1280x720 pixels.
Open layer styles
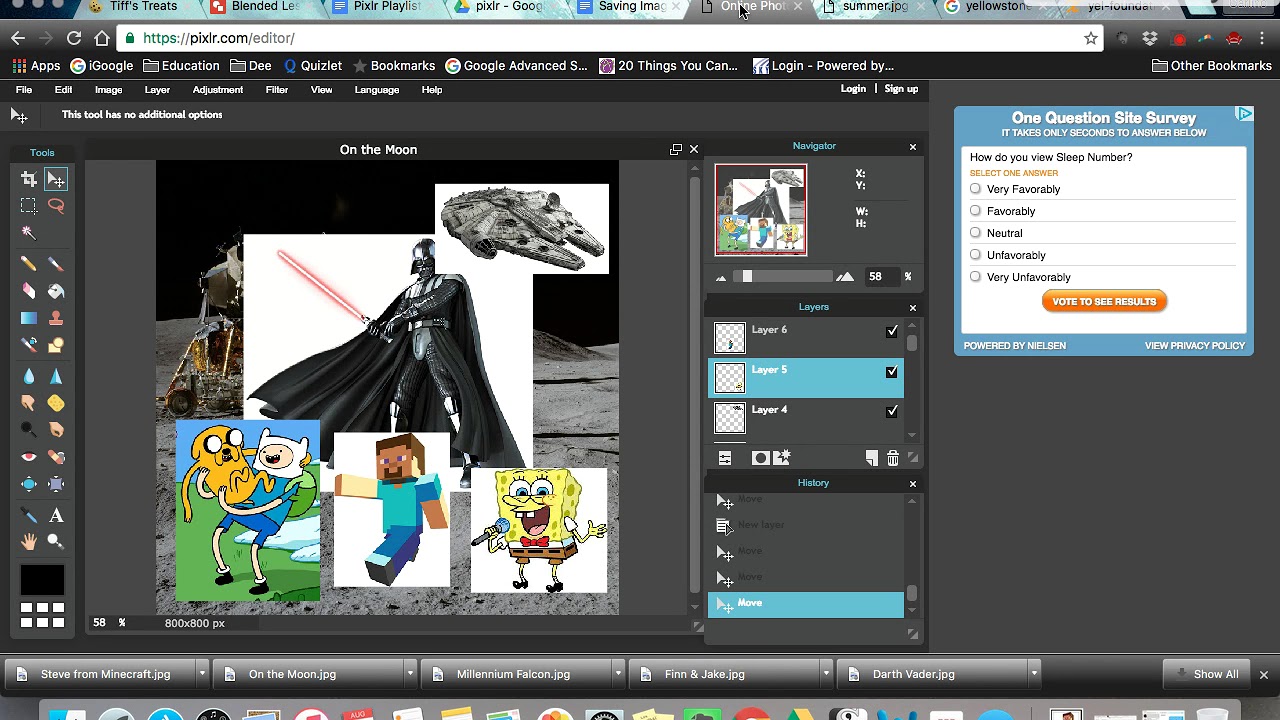(x=782, y=458)
